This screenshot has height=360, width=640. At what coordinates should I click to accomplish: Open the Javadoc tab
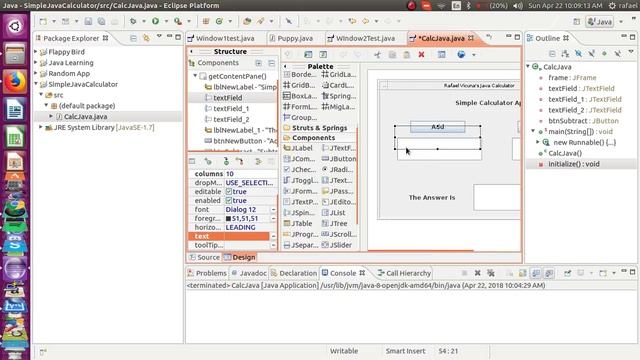coord(249,273)
